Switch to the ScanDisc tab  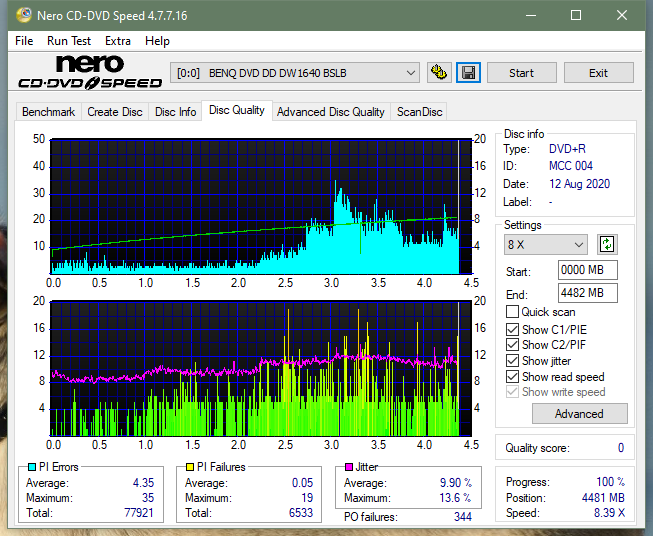[419, 112]
